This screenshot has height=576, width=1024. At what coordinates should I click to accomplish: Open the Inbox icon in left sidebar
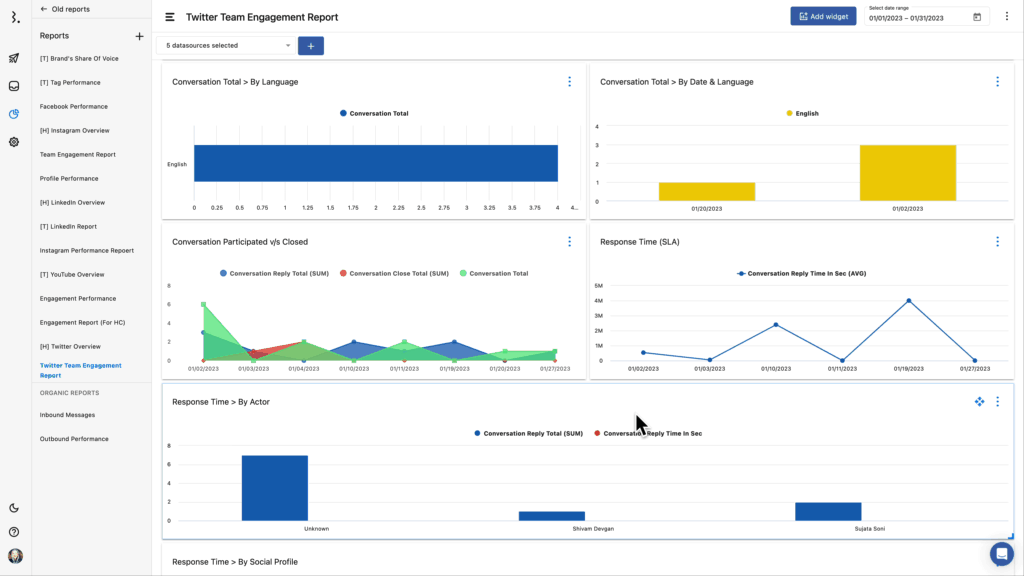pyautogui.click(x=14, y=86)
